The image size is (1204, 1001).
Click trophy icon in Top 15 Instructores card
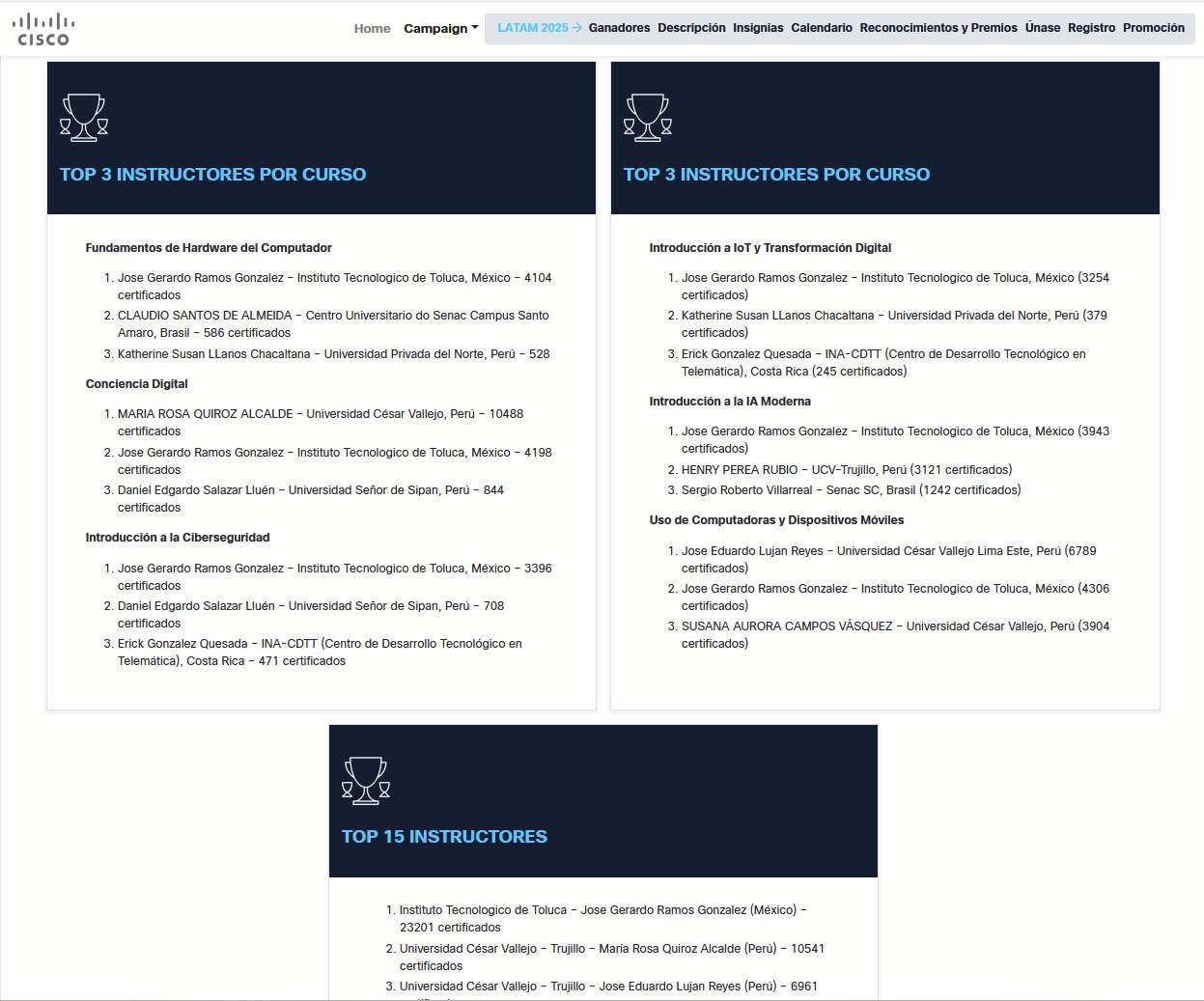coord(366,781)
